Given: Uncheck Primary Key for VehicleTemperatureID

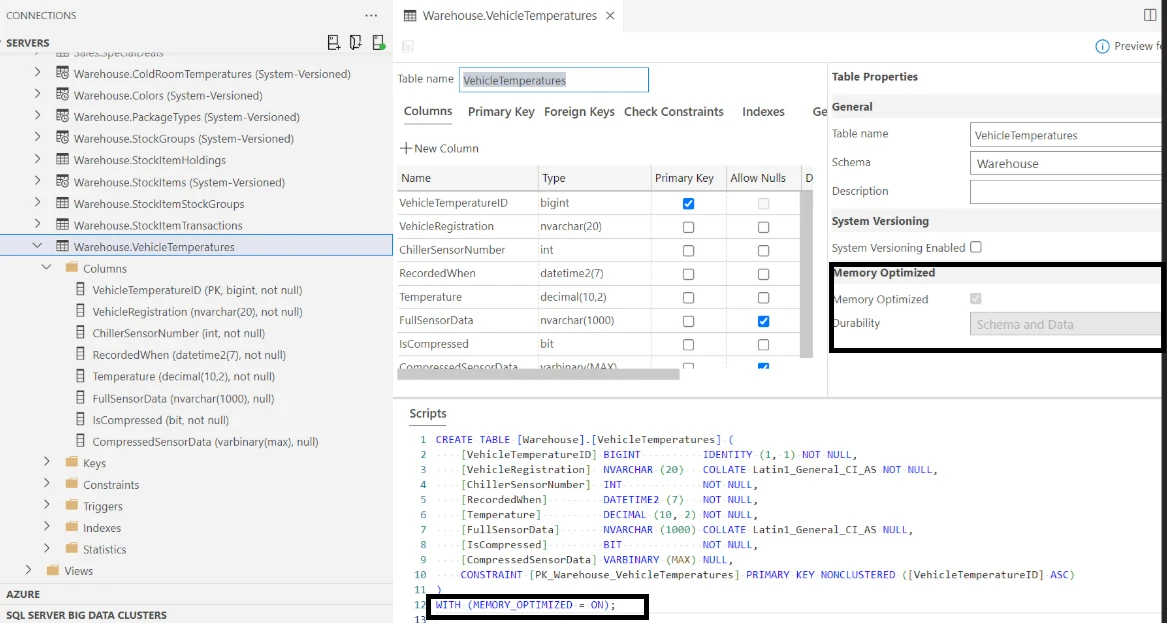Looking at the screenshot, I should pyautogui.click(x=687, y=203).
